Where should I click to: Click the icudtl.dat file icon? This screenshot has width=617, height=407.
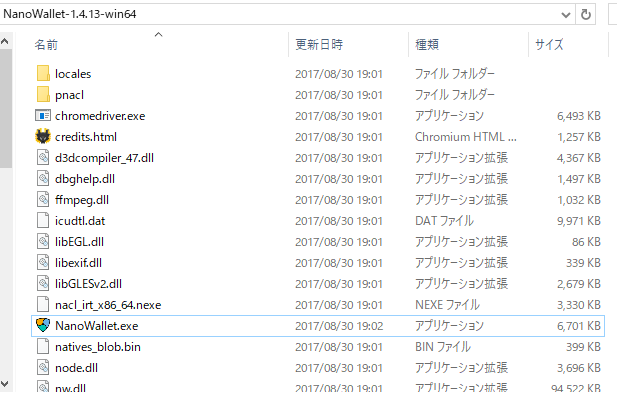pos(42,220)
